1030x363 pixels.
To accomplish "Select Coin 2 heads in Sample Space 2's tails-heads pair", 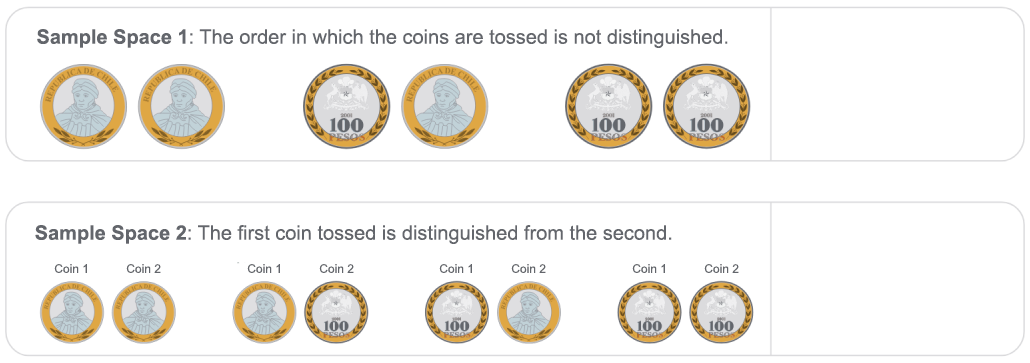I will tap(529, 312).
